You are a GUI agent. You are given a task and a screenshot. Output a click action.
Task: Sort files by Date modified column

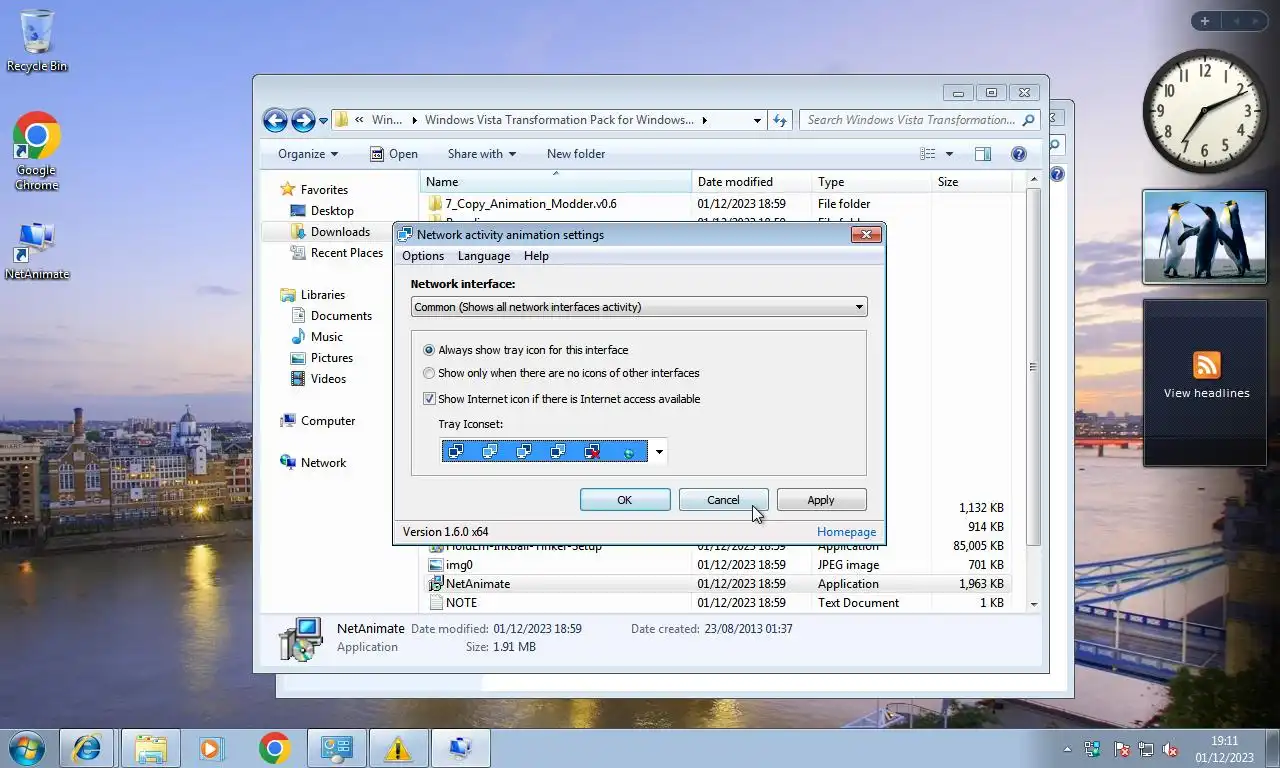pos(752,182)
